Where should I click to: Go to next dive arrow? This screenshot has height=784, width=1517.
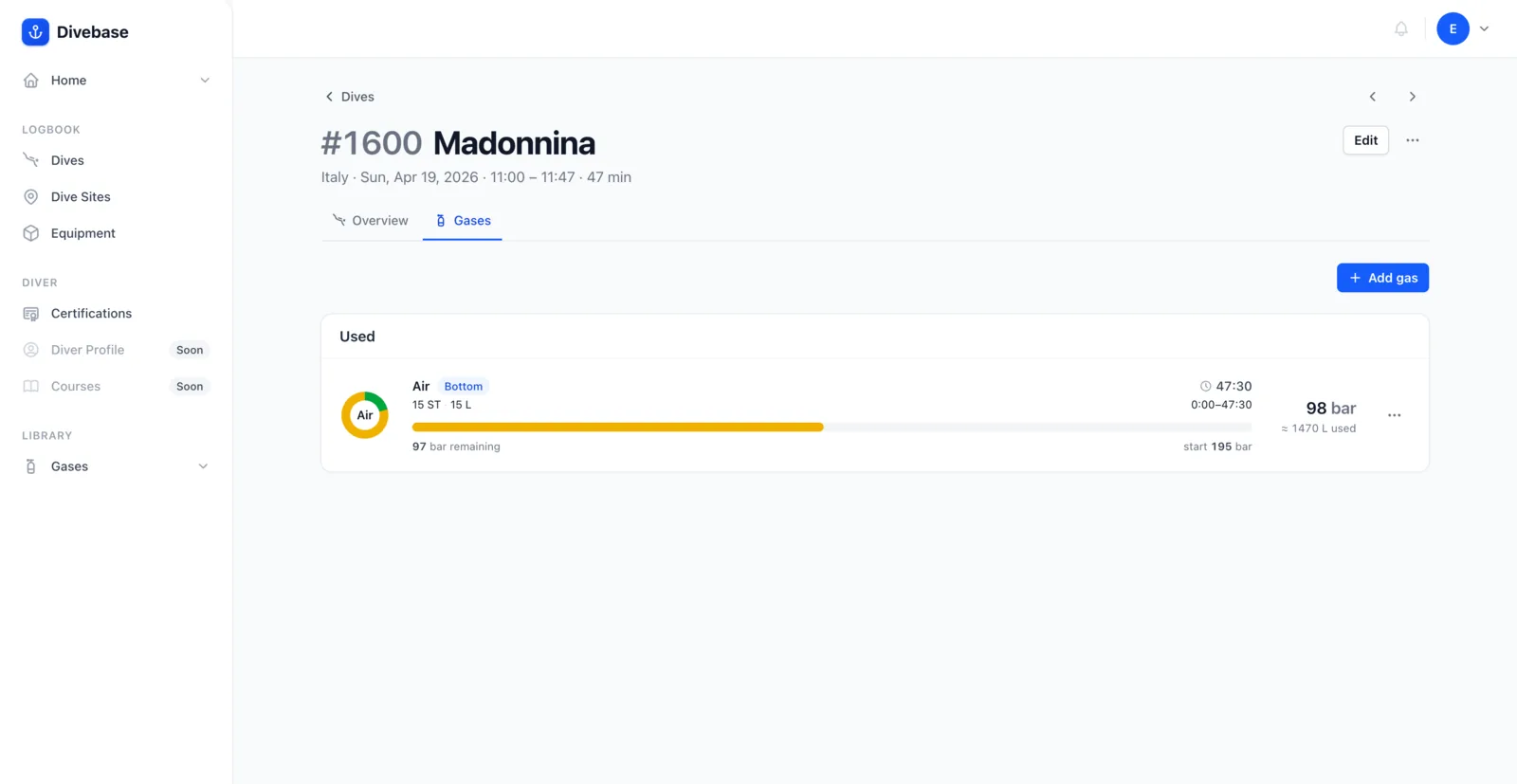click(1413, 97)
